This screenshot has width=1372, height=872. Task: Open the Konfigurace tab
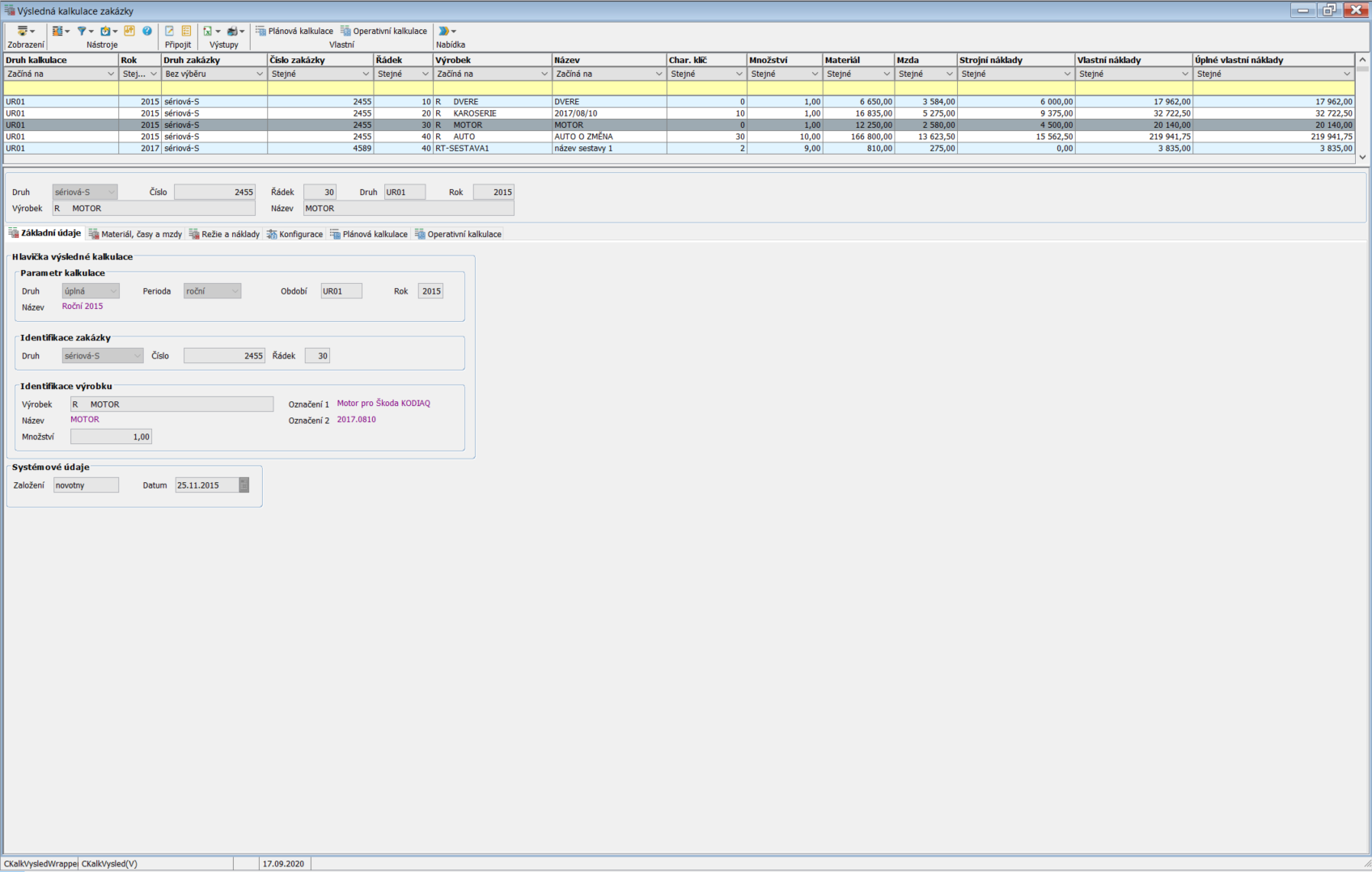tap(294, 235)
